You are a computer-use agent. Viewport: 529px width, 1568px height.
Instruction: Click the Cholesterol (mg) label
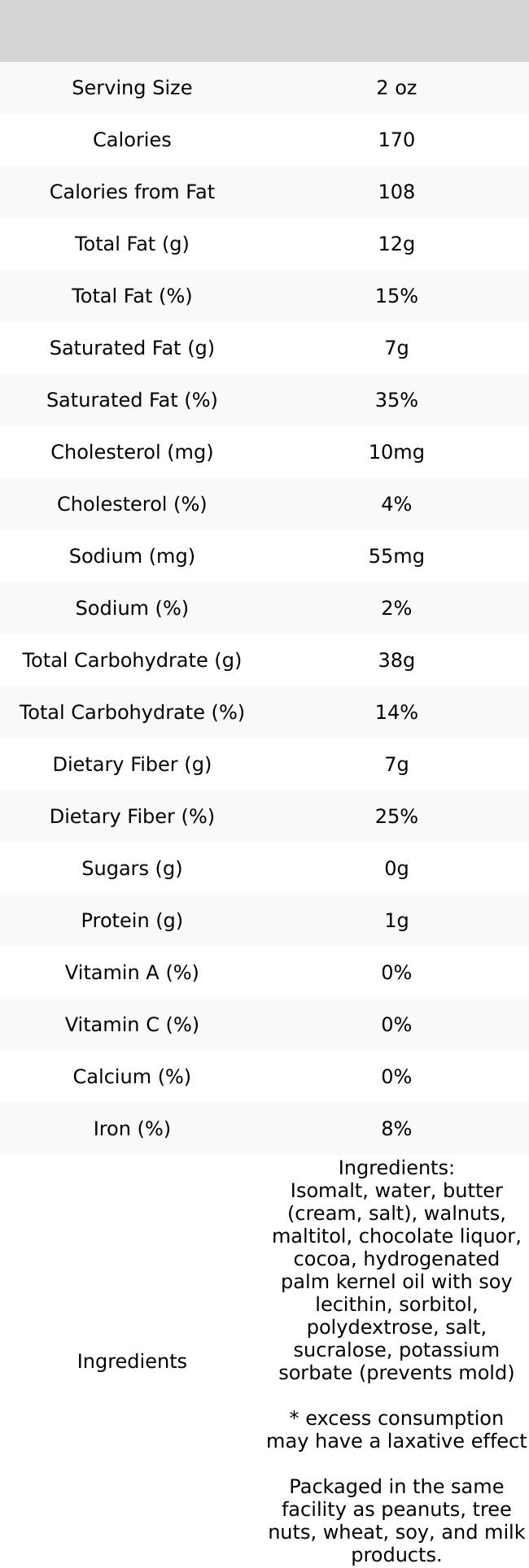132,452
